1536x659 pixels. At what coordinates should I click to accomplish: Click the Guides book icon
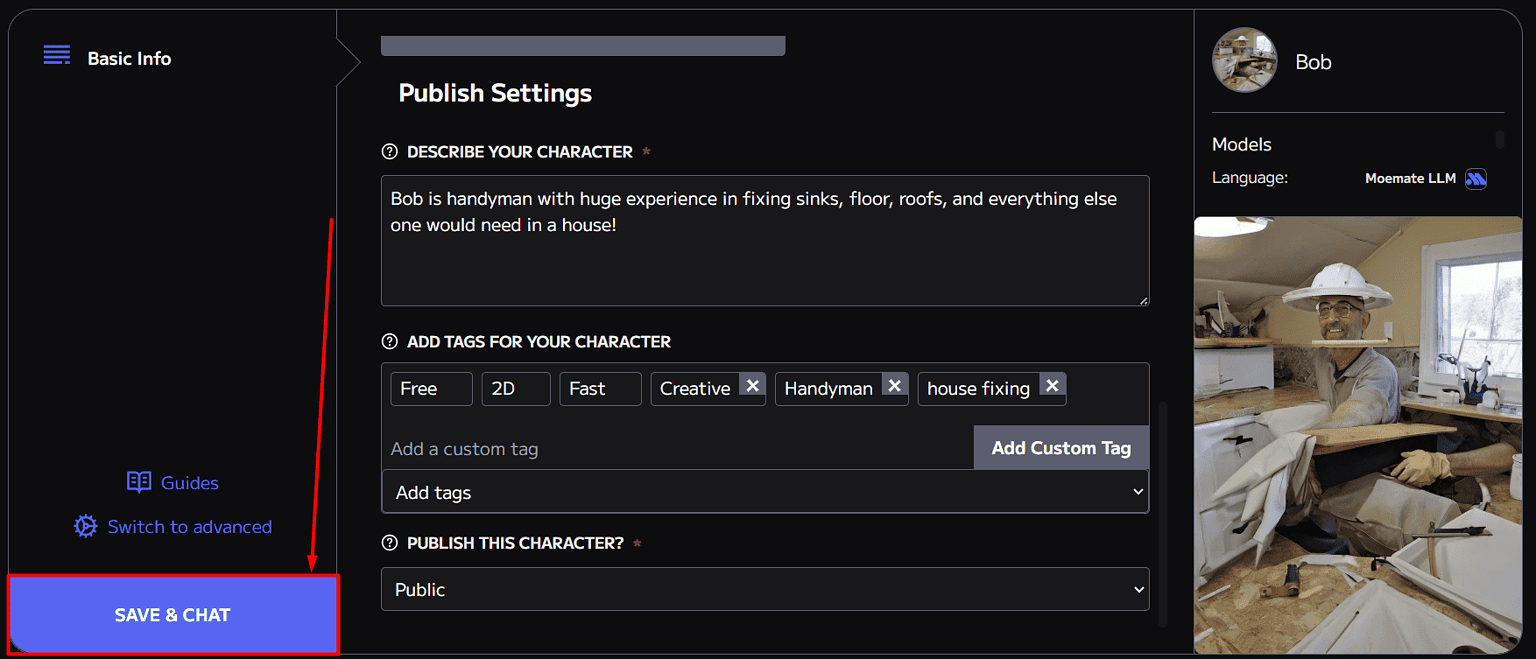[139, 482]
